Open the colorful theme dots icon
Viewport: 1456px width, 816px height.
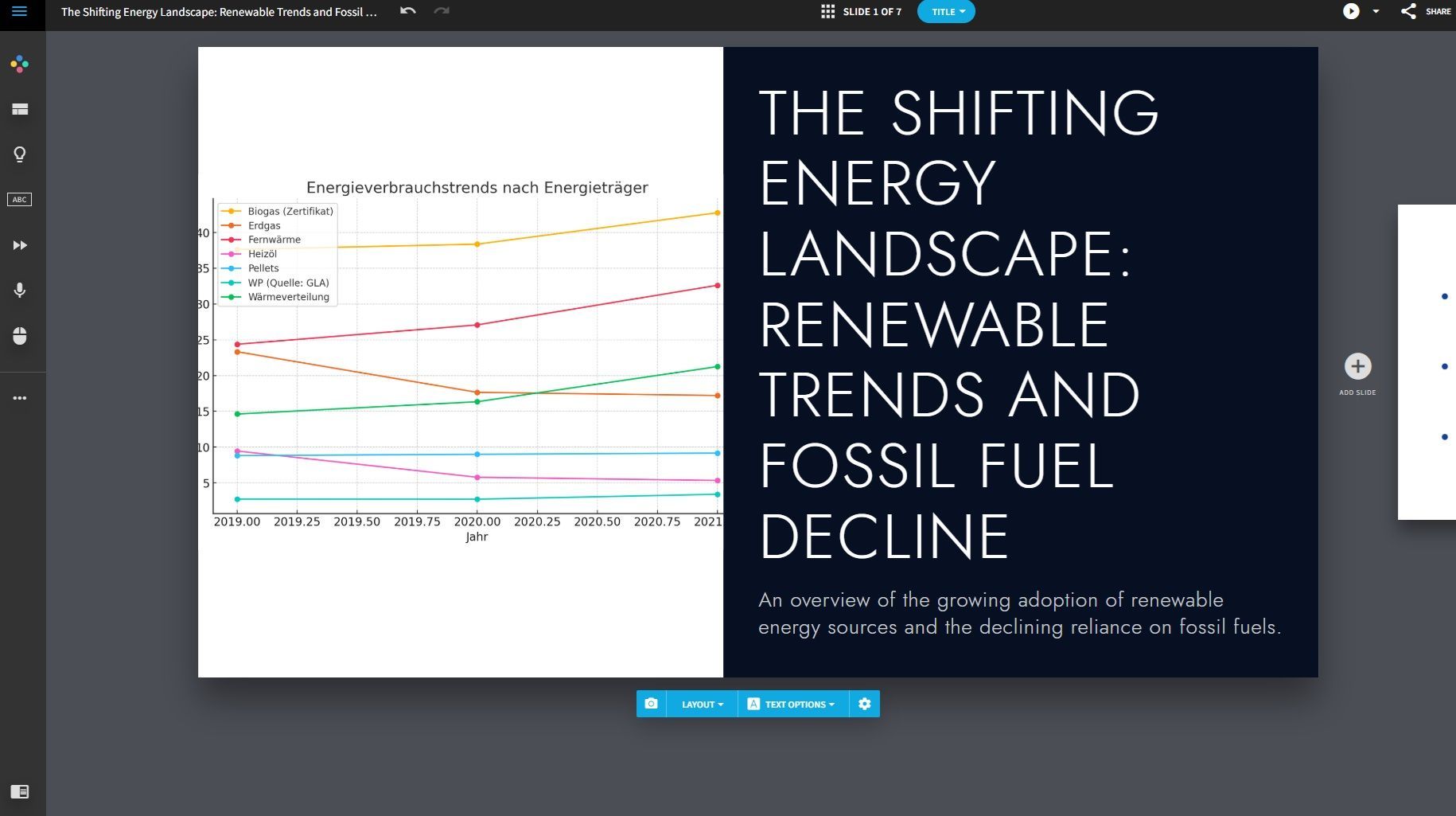20,64
